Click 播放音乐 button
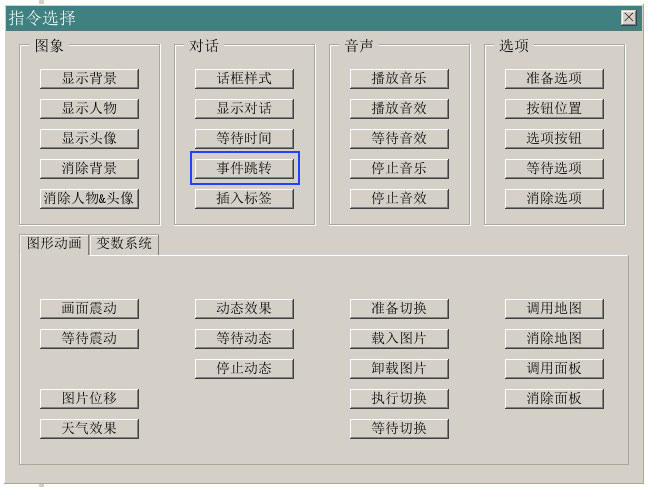Screen dimensions: 648x487 point(399,79)
